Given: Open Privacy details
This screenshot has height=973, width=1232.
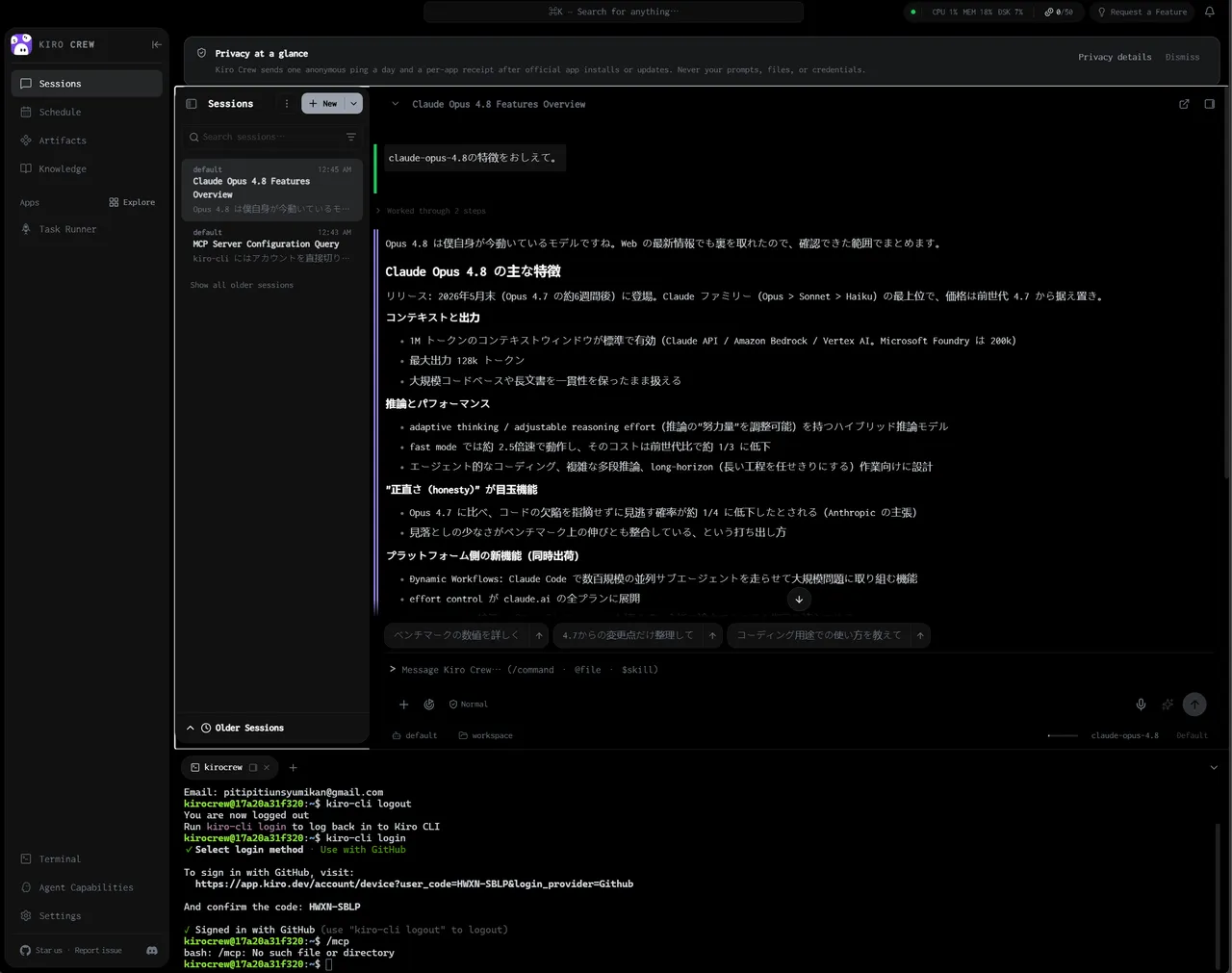Looking at the screenshot, I should [1115, 57].
